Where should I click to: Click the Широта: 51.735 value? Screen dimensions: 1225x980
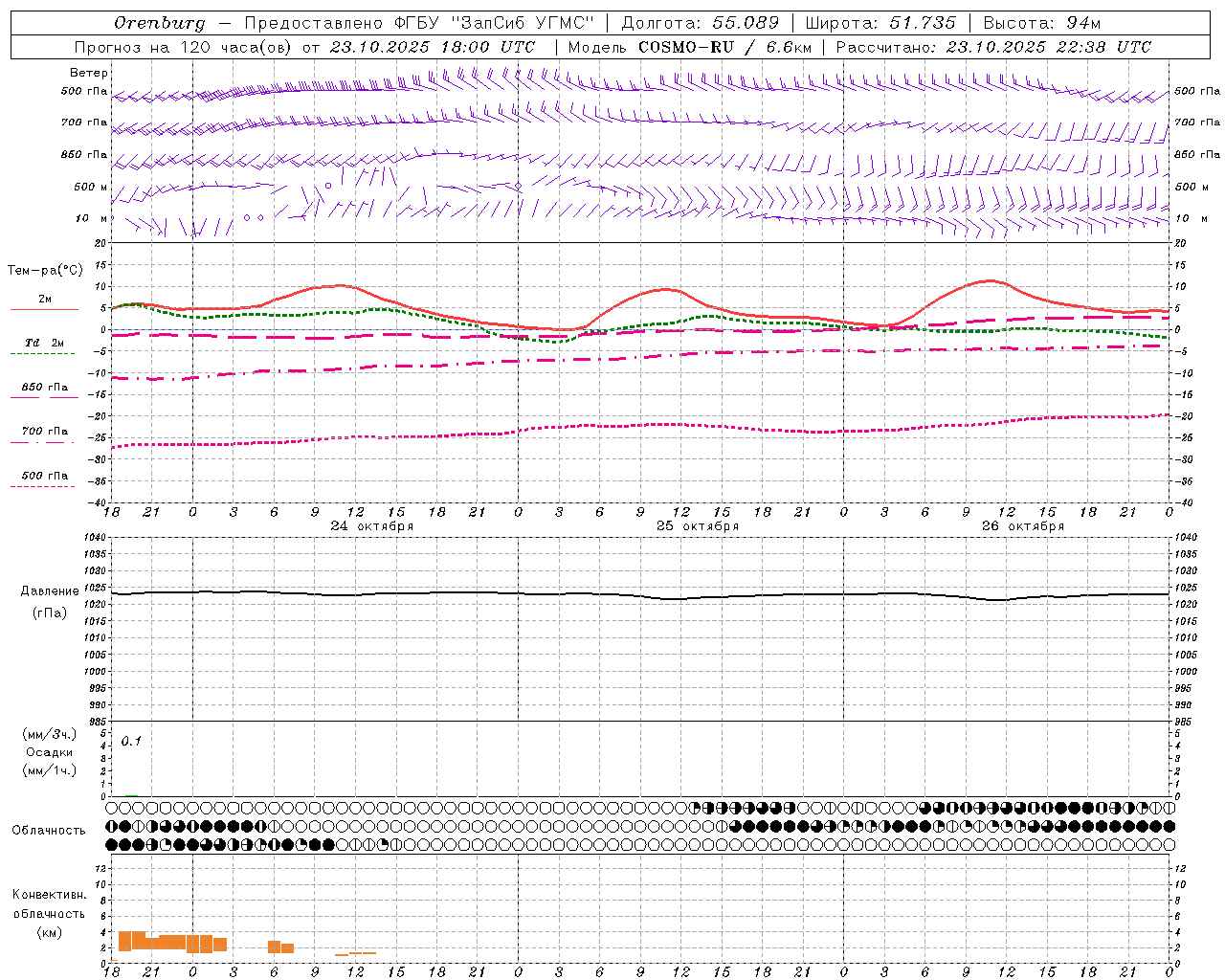coord(880,23)
